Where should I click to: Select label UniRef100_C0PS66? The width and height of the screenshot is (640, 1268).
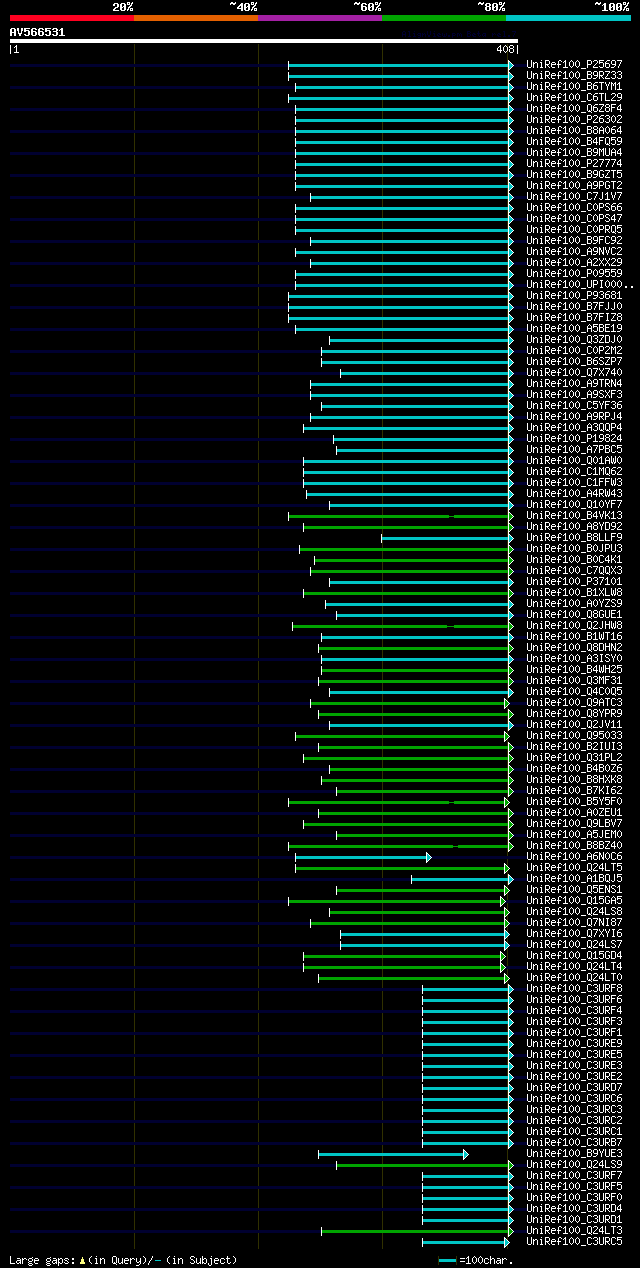click(574, 207)
